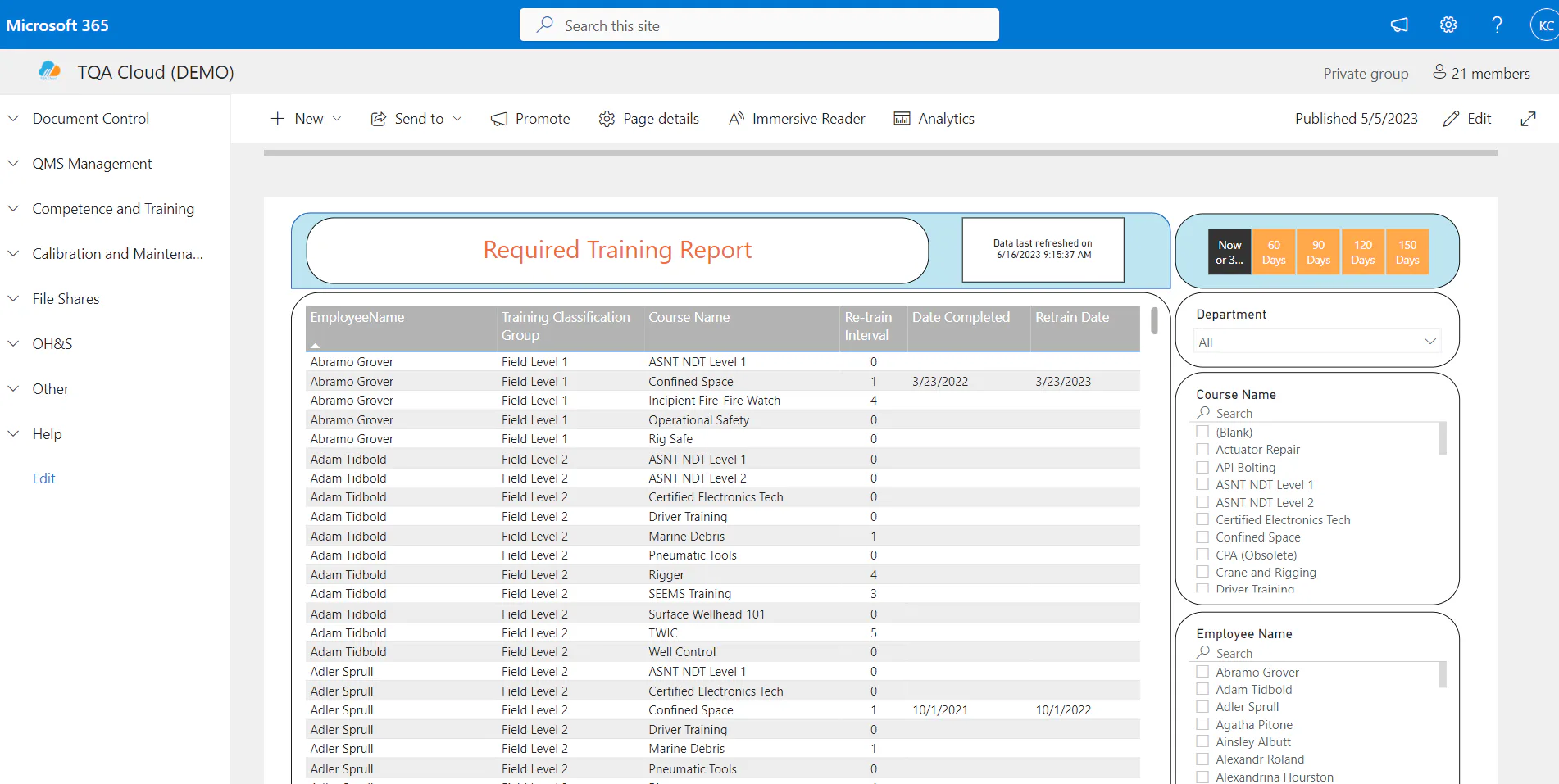Click the Promote button
Image resolution: width=1559 pixels, height=784 pixels.
[530, 119]
